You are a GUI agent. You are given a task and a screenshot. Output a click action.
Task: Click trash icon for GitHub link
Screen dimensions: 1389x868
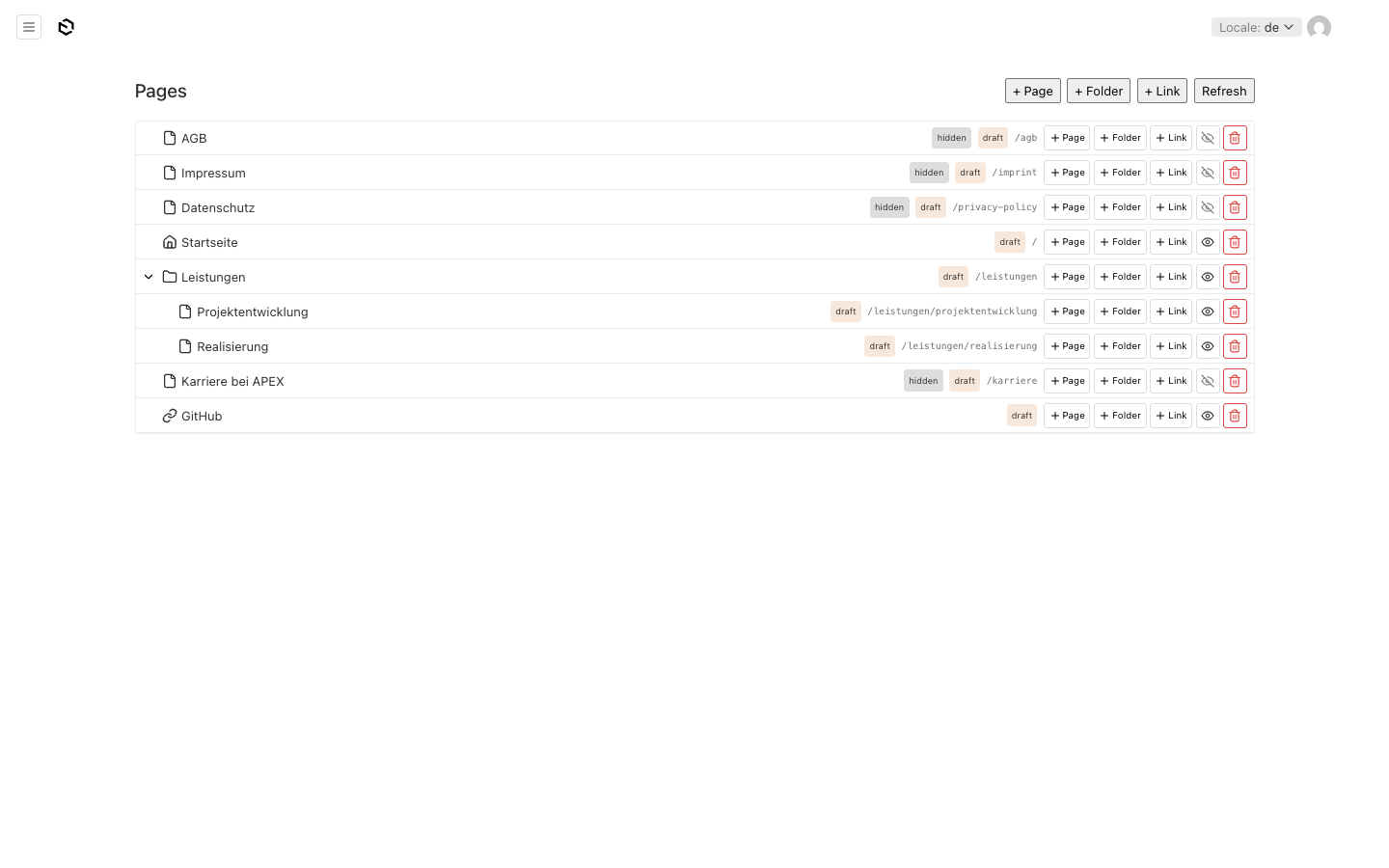1235,416
